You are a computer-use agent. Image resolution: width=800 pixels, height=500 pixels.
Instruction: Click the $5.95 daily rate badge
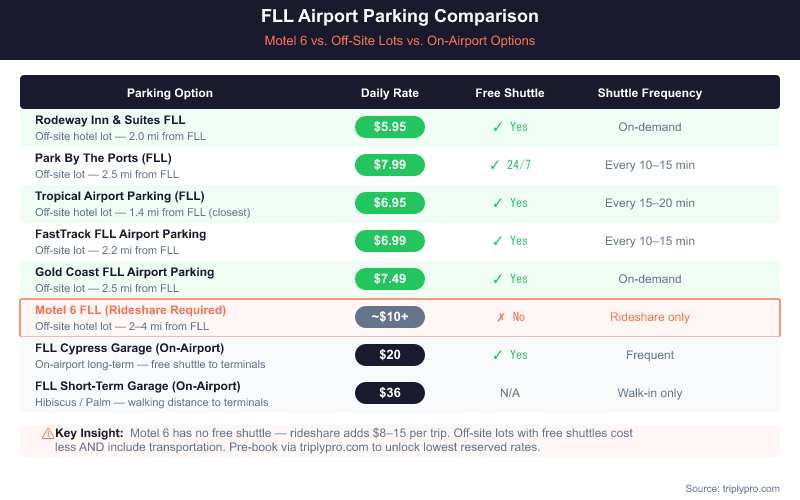[x=390, y=127]
